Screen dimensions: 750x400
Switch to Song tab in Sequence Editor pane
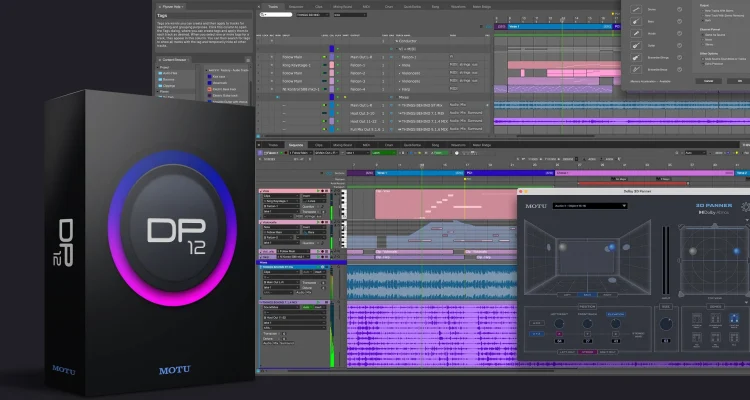tap(435, 145)
